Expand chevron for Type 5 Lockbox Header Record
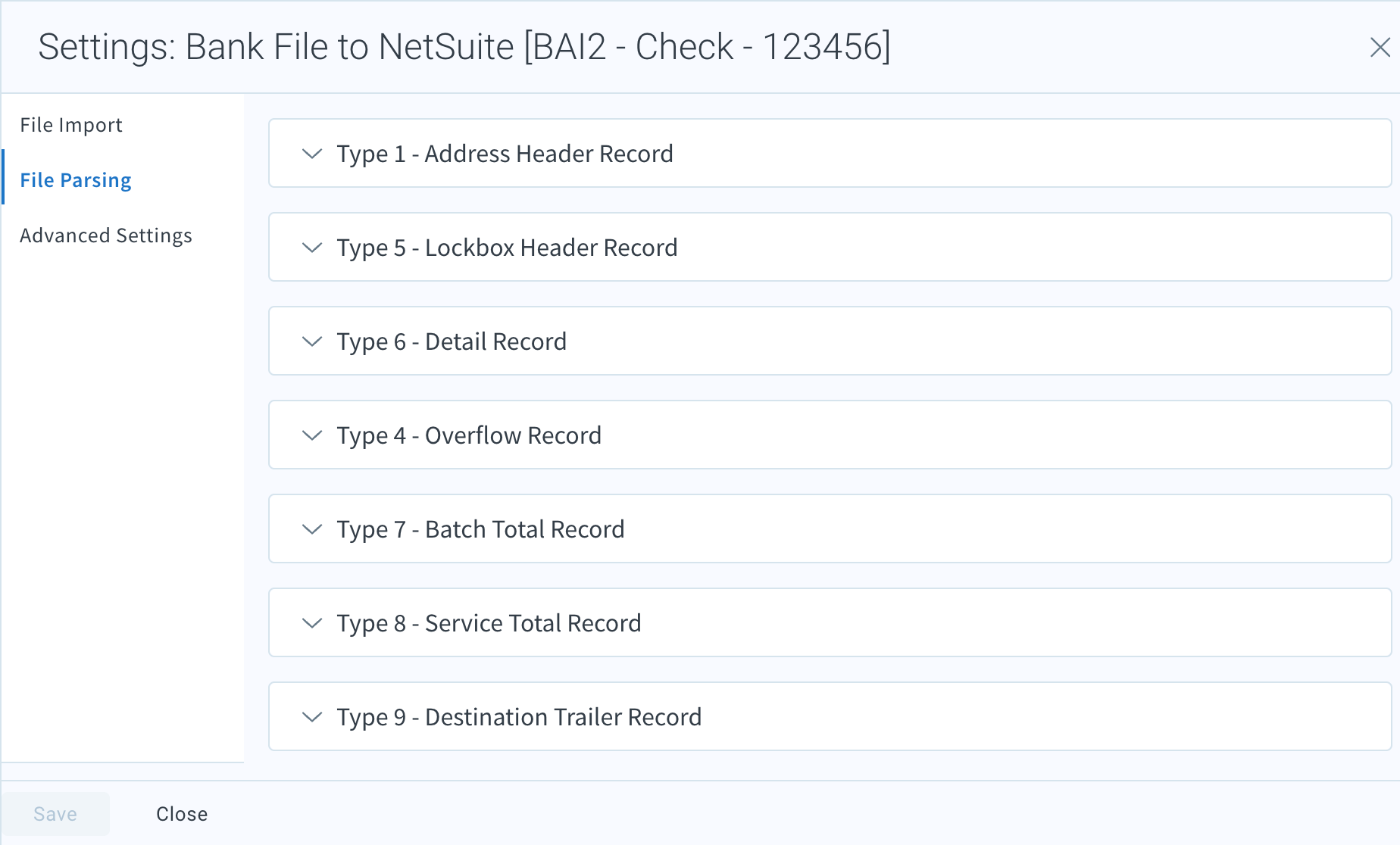Image resolution: width=1400 pixels, height=845 pixels. tap(312, 248)
